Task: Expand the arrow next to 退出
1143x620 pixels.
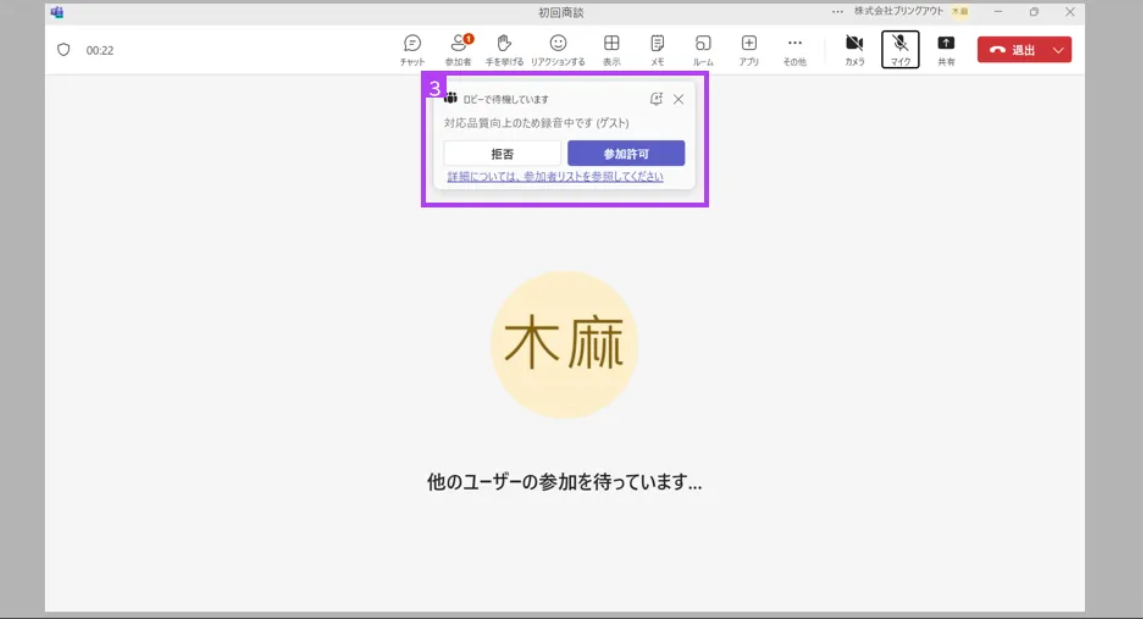Action: (x=1058, y=50)
